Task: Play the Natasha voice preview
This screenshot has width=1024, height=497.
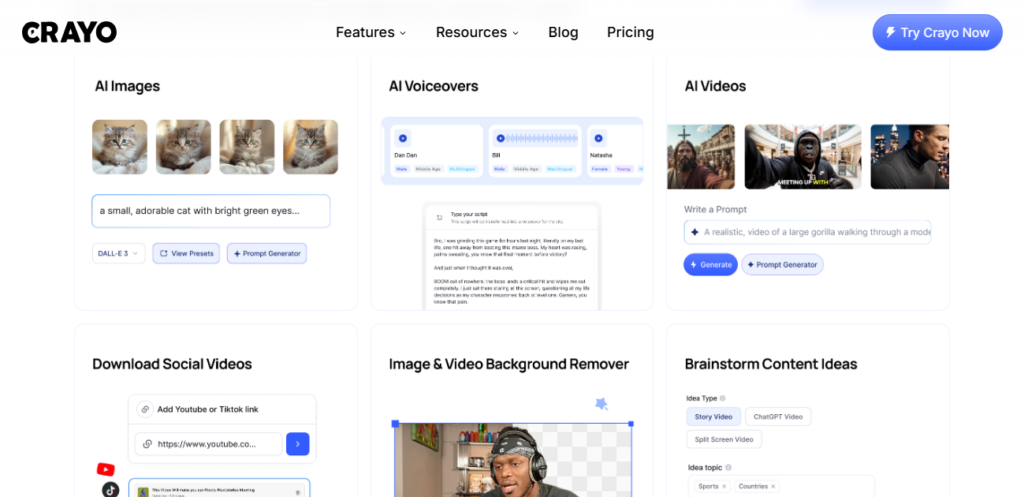Action: click(597, 138)
